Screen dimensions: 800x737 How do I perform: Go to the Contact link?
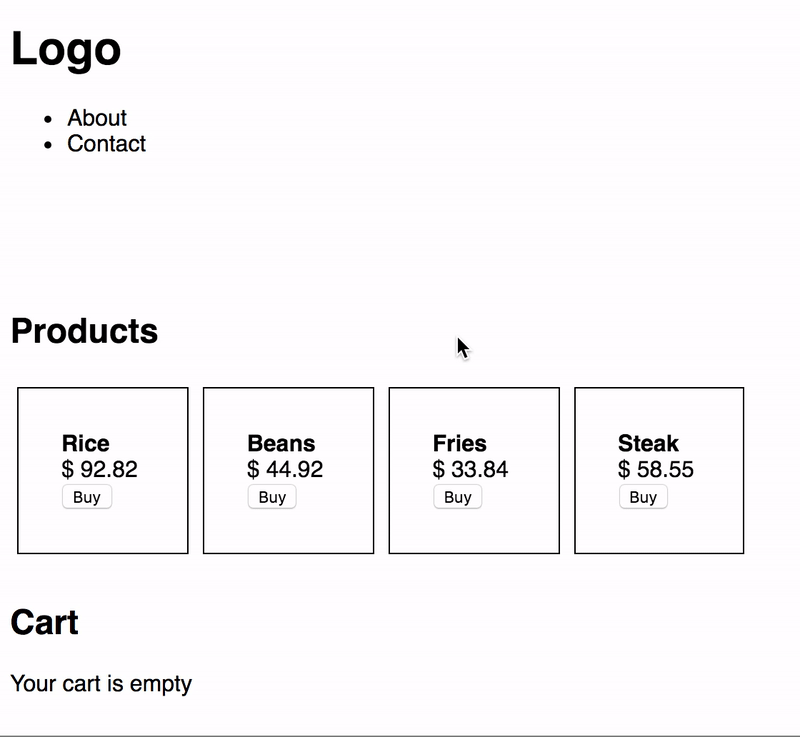[x=106, y=144]
